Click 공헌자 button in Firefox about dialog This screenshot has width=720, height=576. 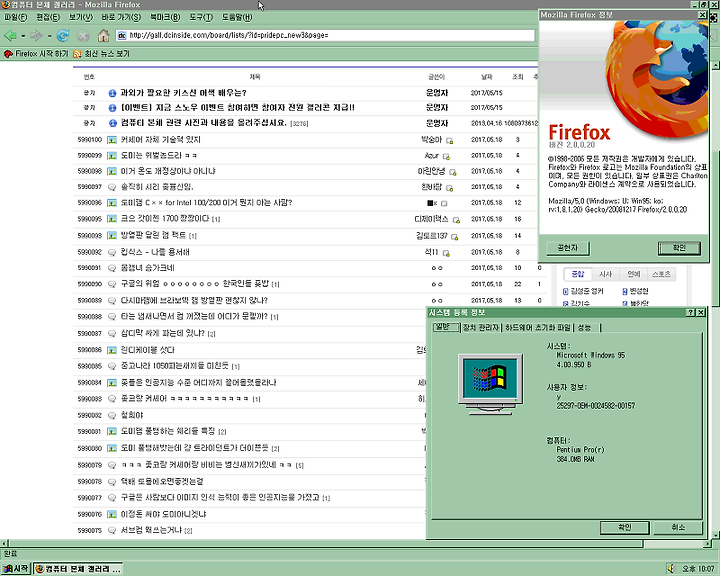568,248
